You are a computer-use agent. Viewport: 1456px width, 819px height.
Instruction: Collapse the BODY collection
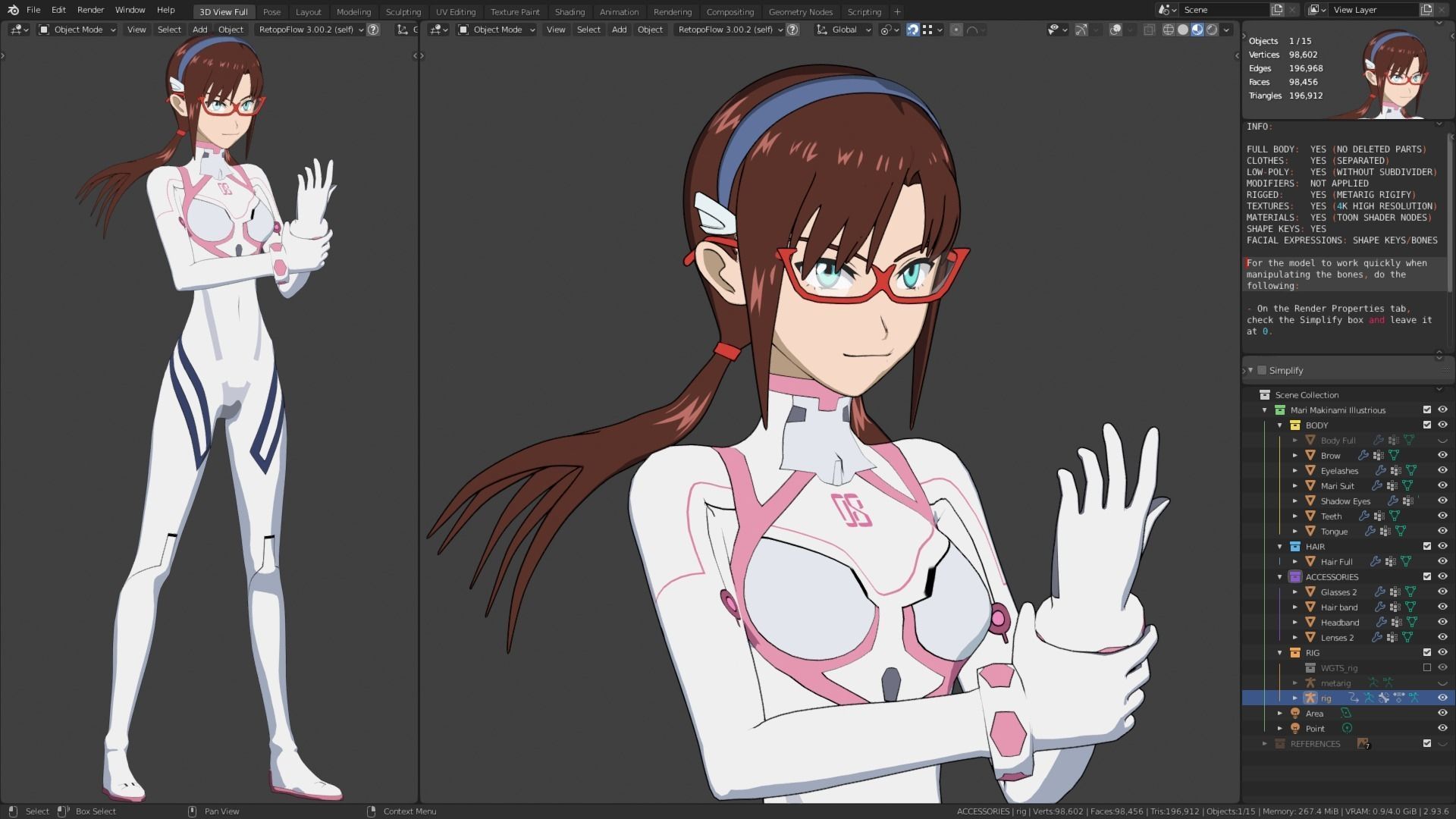[x=1280, y=425]
